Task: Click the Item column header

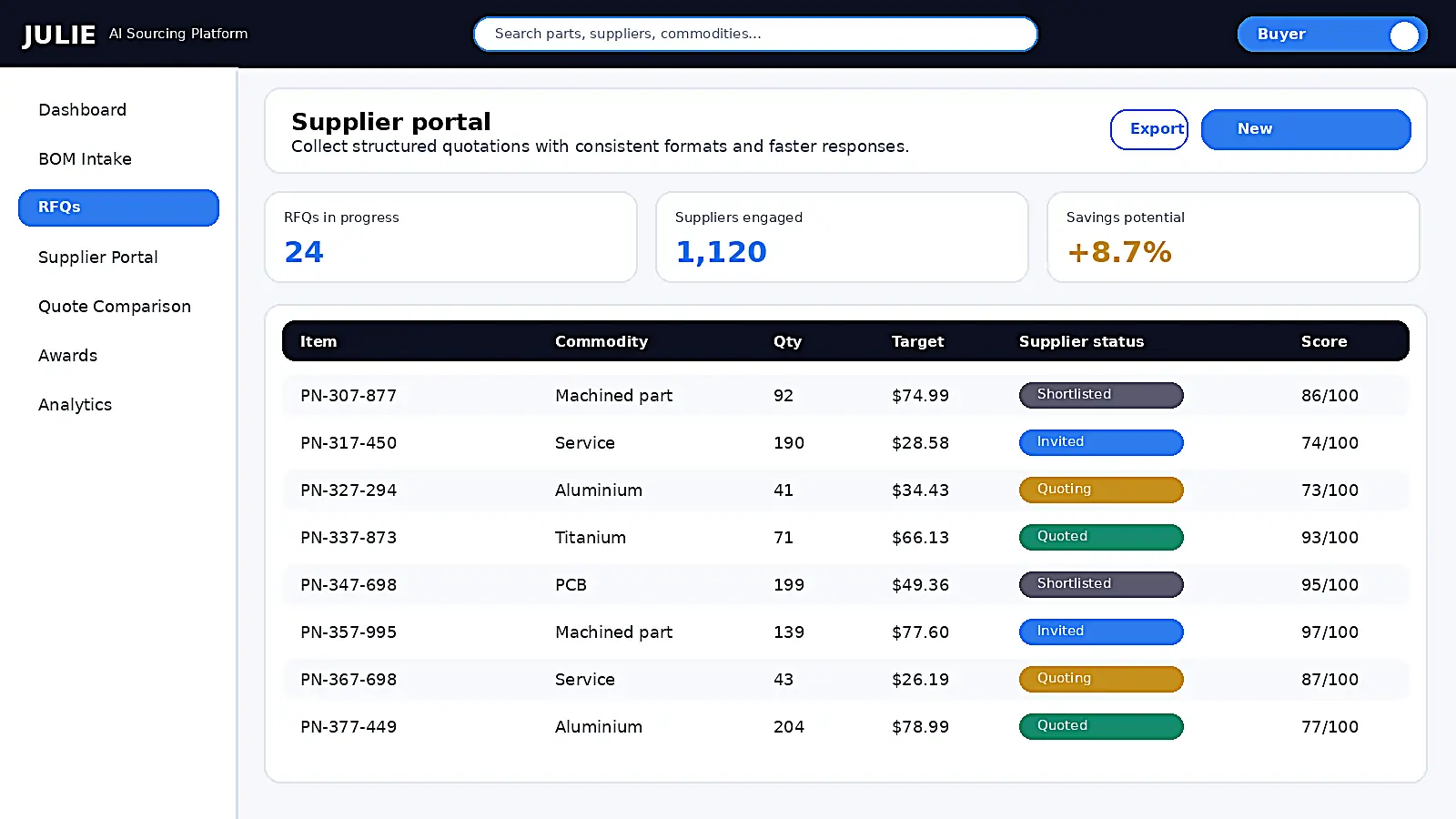Action: tap(318, 341)
